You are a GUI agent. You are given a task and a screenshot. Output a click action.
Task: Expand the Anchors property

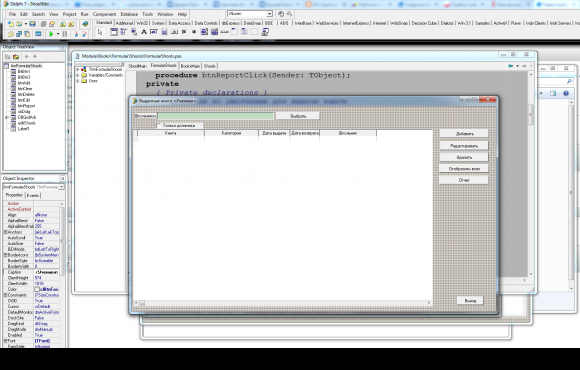[x=6, y=232]
